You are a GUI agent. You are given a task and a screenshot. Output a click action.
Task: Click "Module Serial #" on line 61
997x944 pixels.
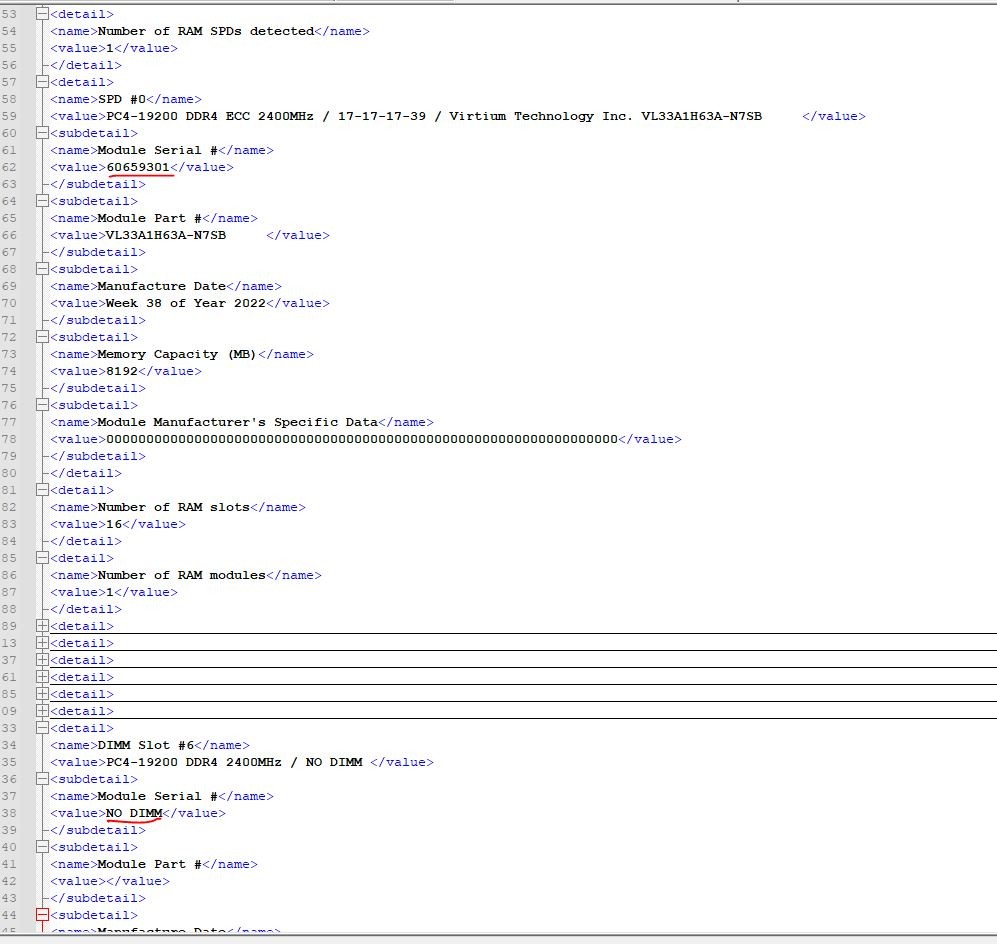(x=158, y=149)
